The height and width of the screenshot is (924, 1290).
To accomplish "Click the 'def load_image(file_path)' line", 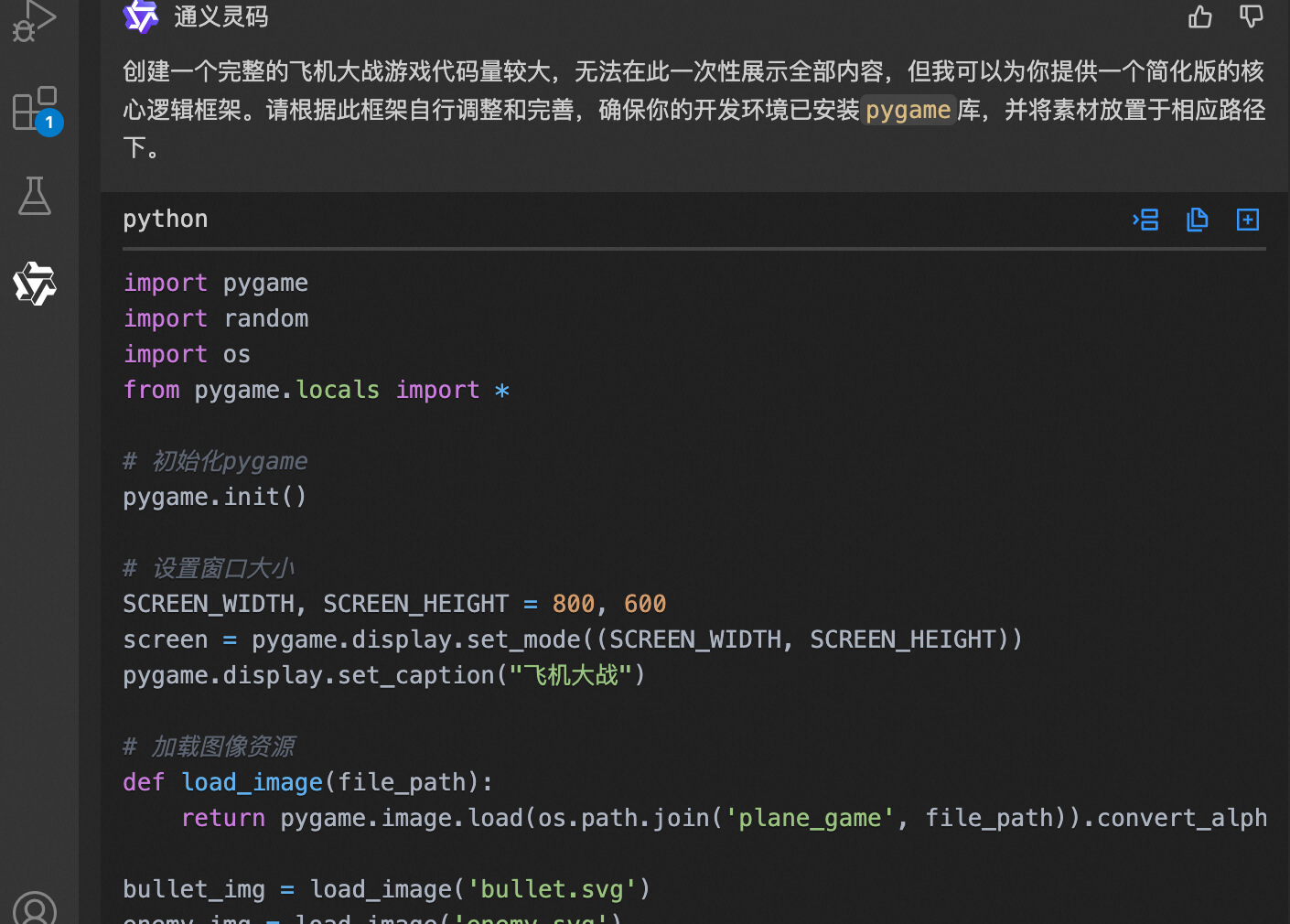I will coord(308,782).
